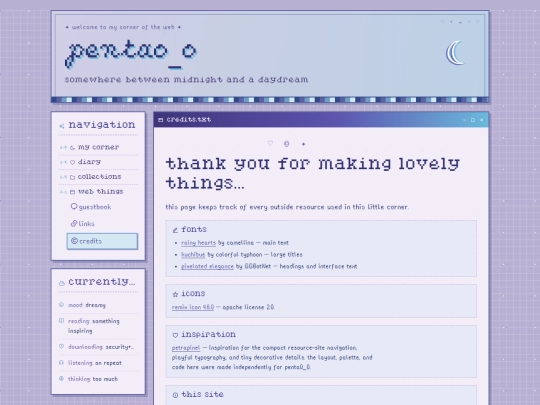Image resolution: width=540 pixels, height=405 pixels.
Task: Click the round icon next to thinking
Action: [x=61, y=378]
